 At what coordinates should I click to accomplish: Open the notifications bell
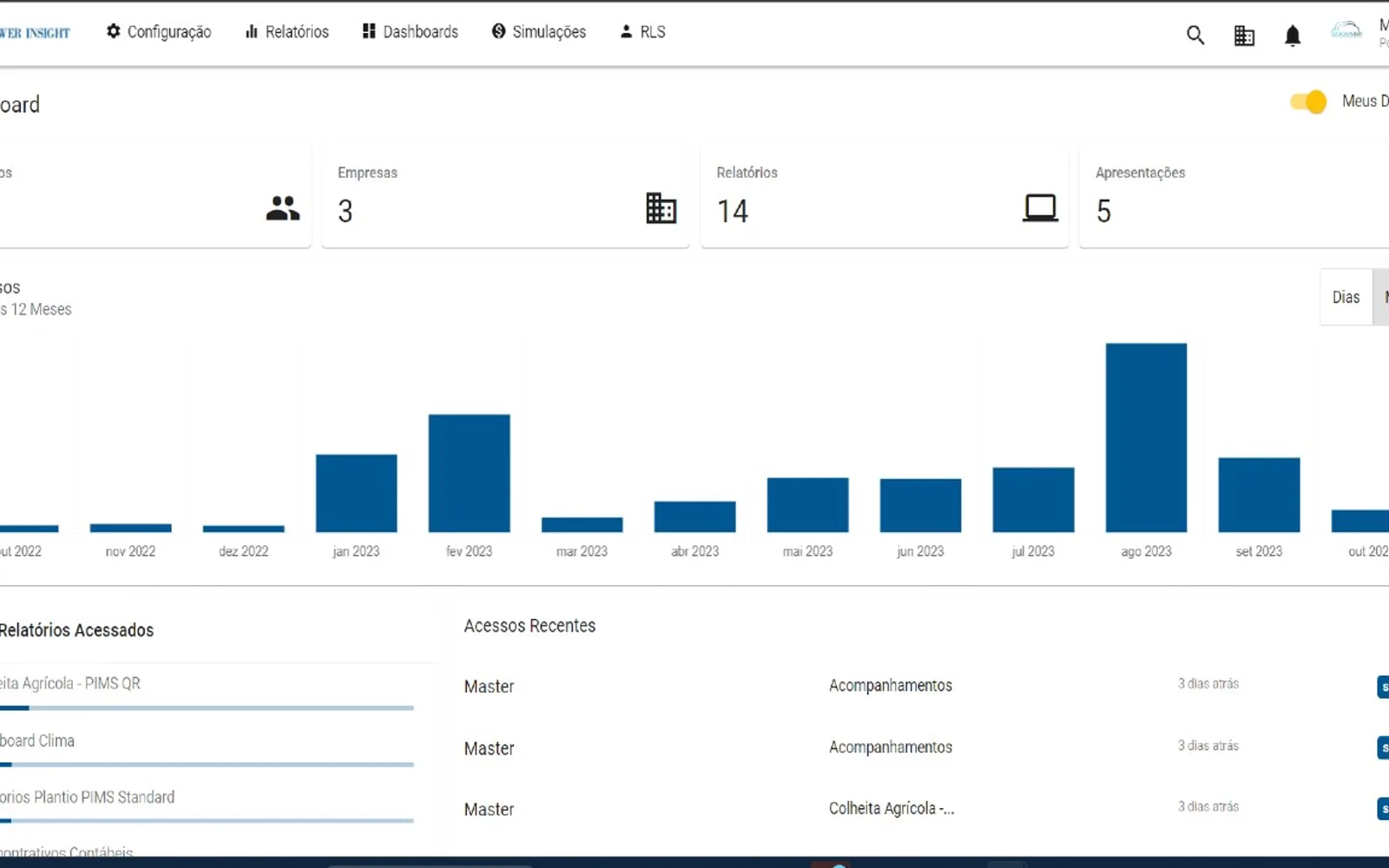(1293, 35)
